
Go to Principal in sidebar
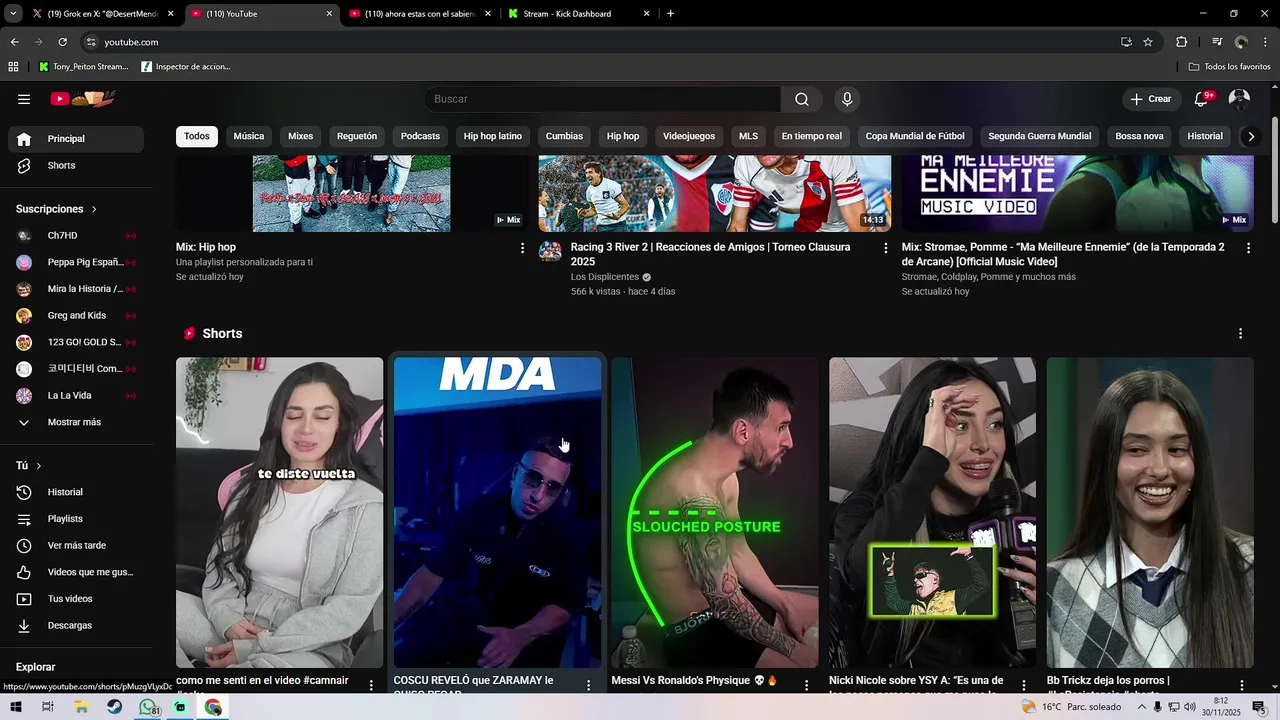[x=76, y=139]
